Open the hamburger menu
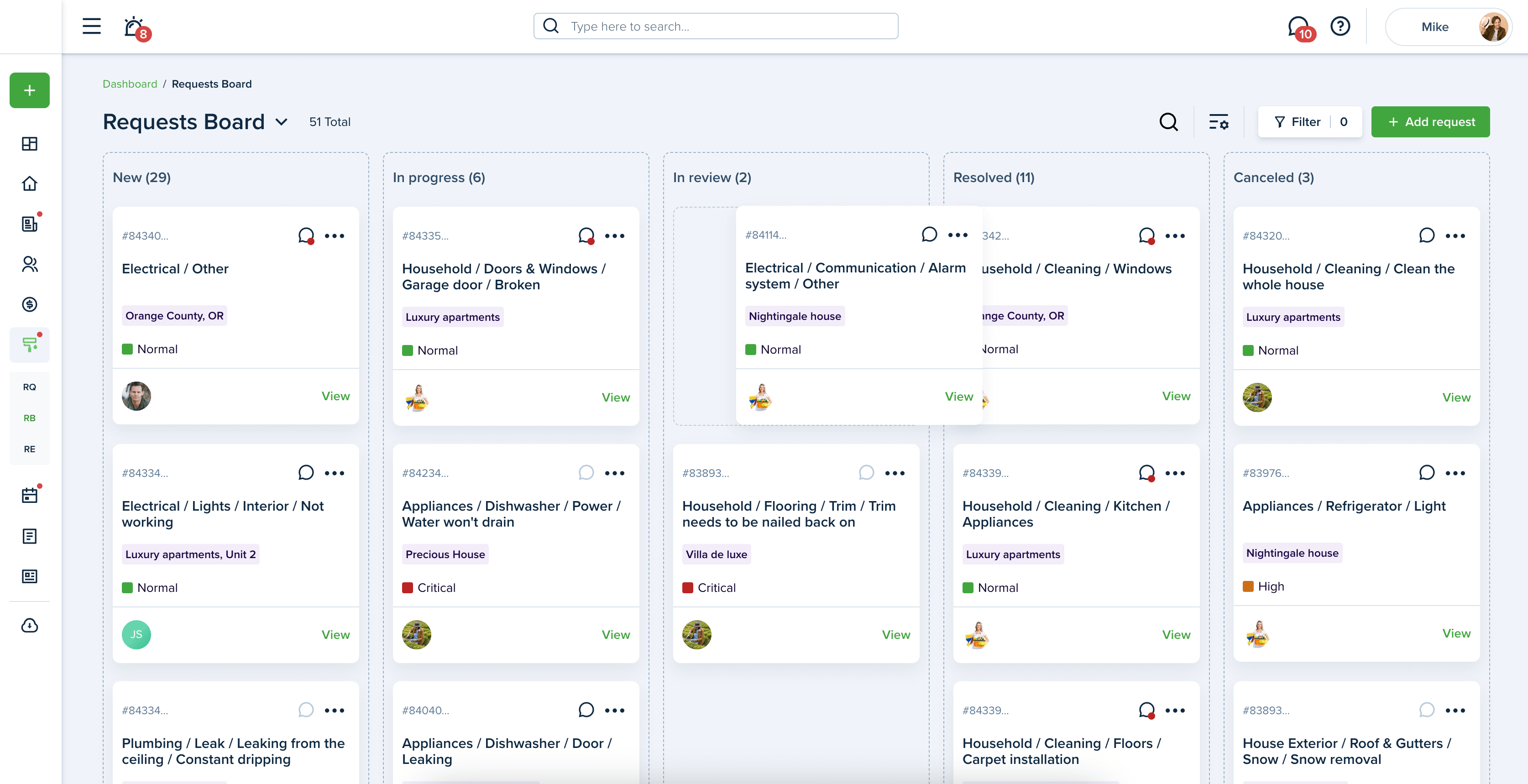Image resolution: width=1528 pixels, height=784 pixels. (x=91, y=26)
